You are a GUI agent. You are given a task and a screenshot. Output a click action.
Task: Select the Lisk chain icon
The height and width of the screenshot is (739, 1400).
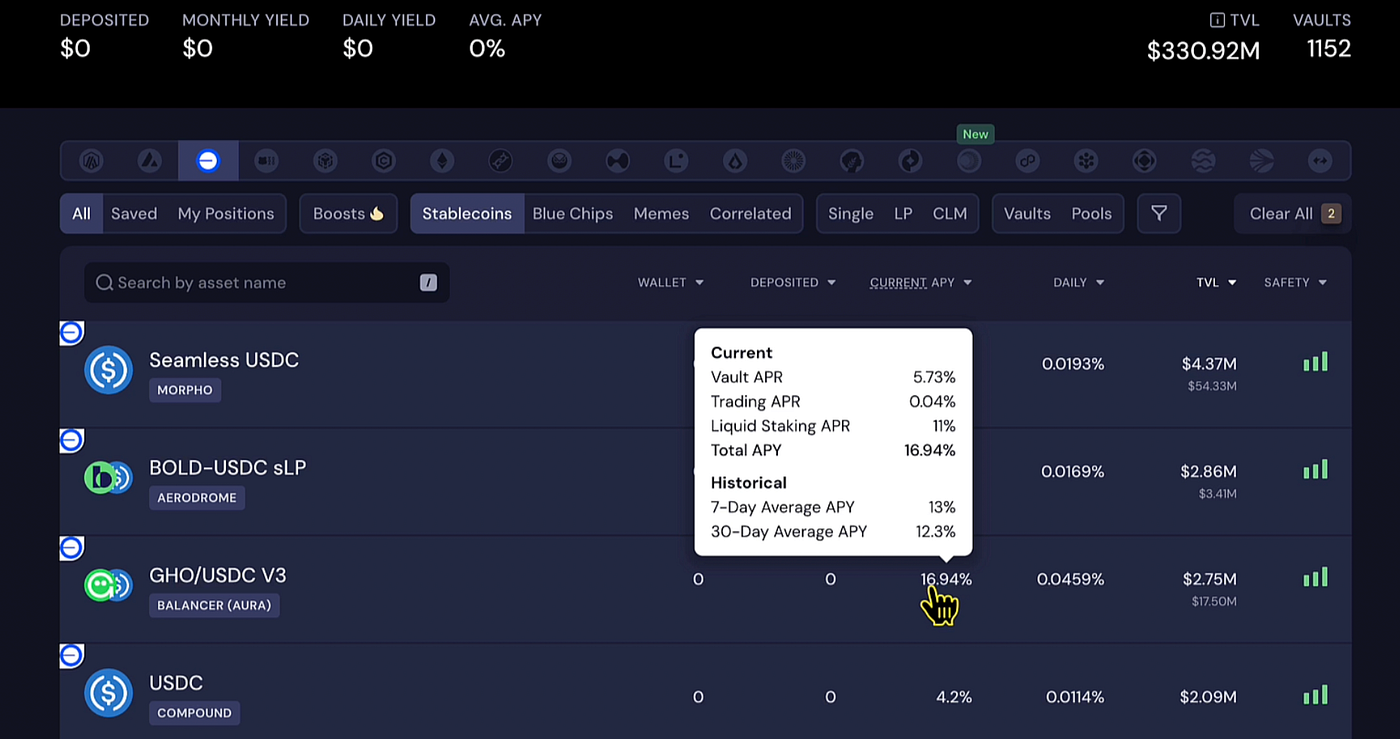(x=735, y=160)
